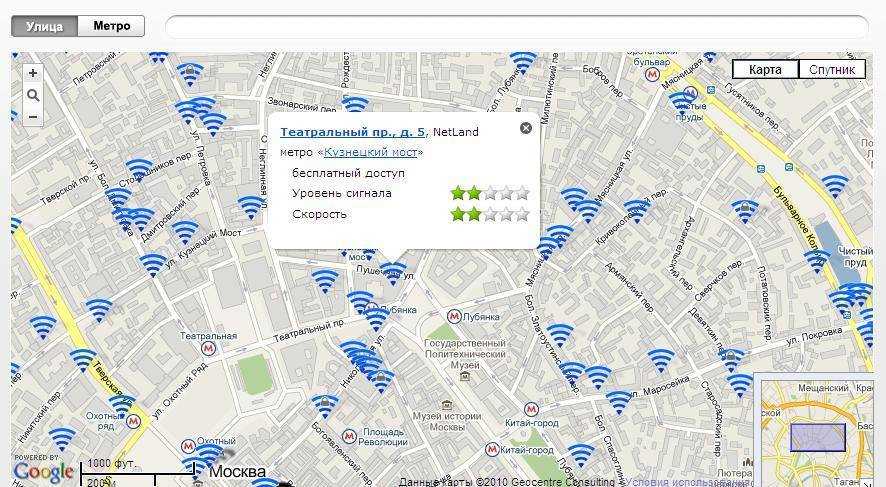This screenshot has width=886, height=487.
Task: Click Wi-Fi hotspot on Тверская street
Action: pos(83,360)
